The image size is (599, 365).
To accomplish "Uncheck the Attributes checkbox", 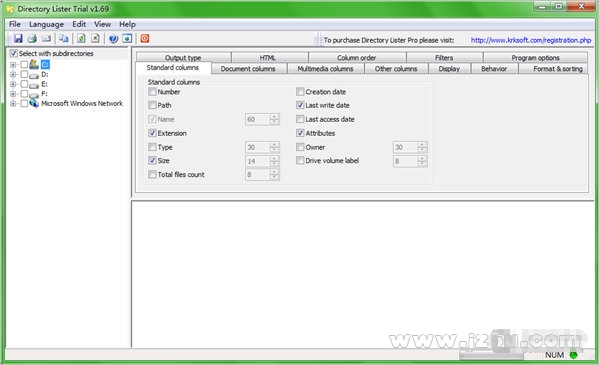I will tap(300, 133).
